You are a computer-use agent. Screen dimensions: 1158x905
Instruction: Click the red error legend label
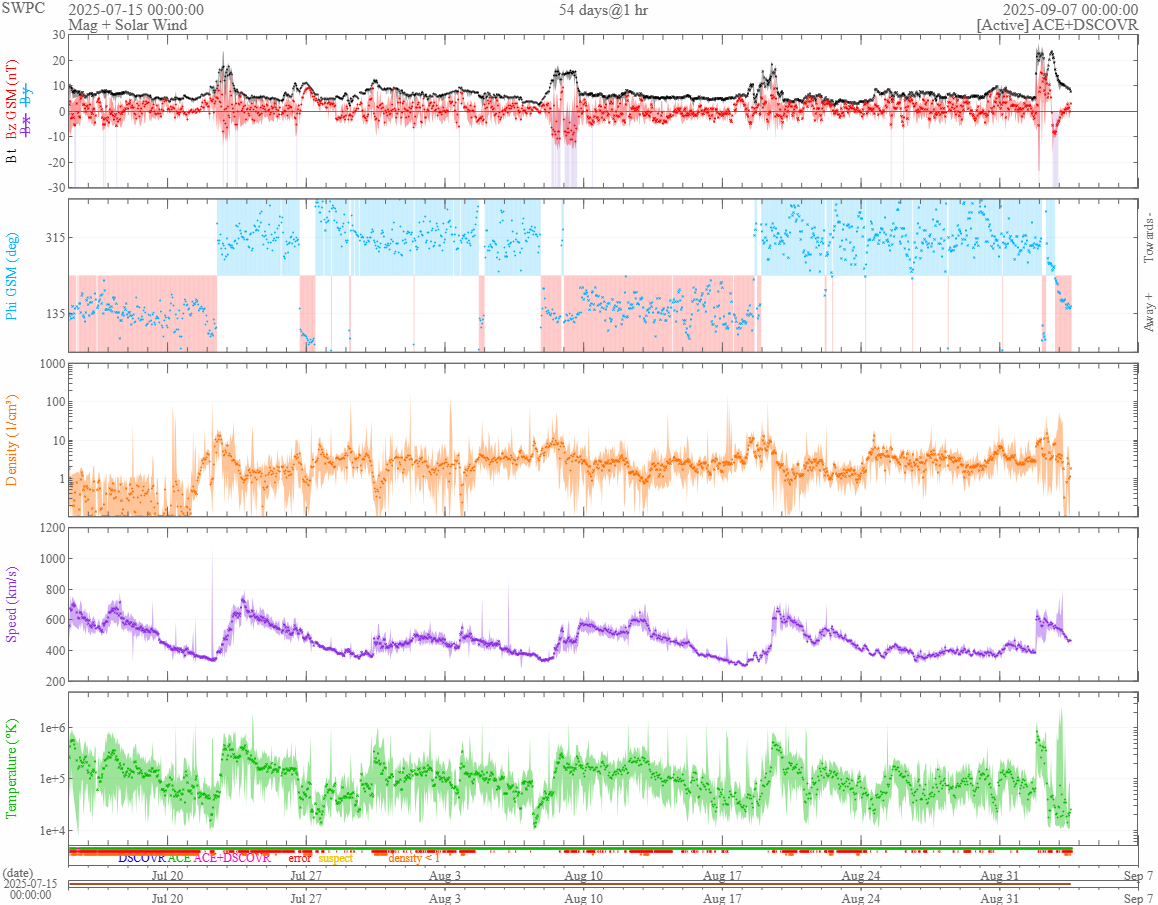pos(300,858)
